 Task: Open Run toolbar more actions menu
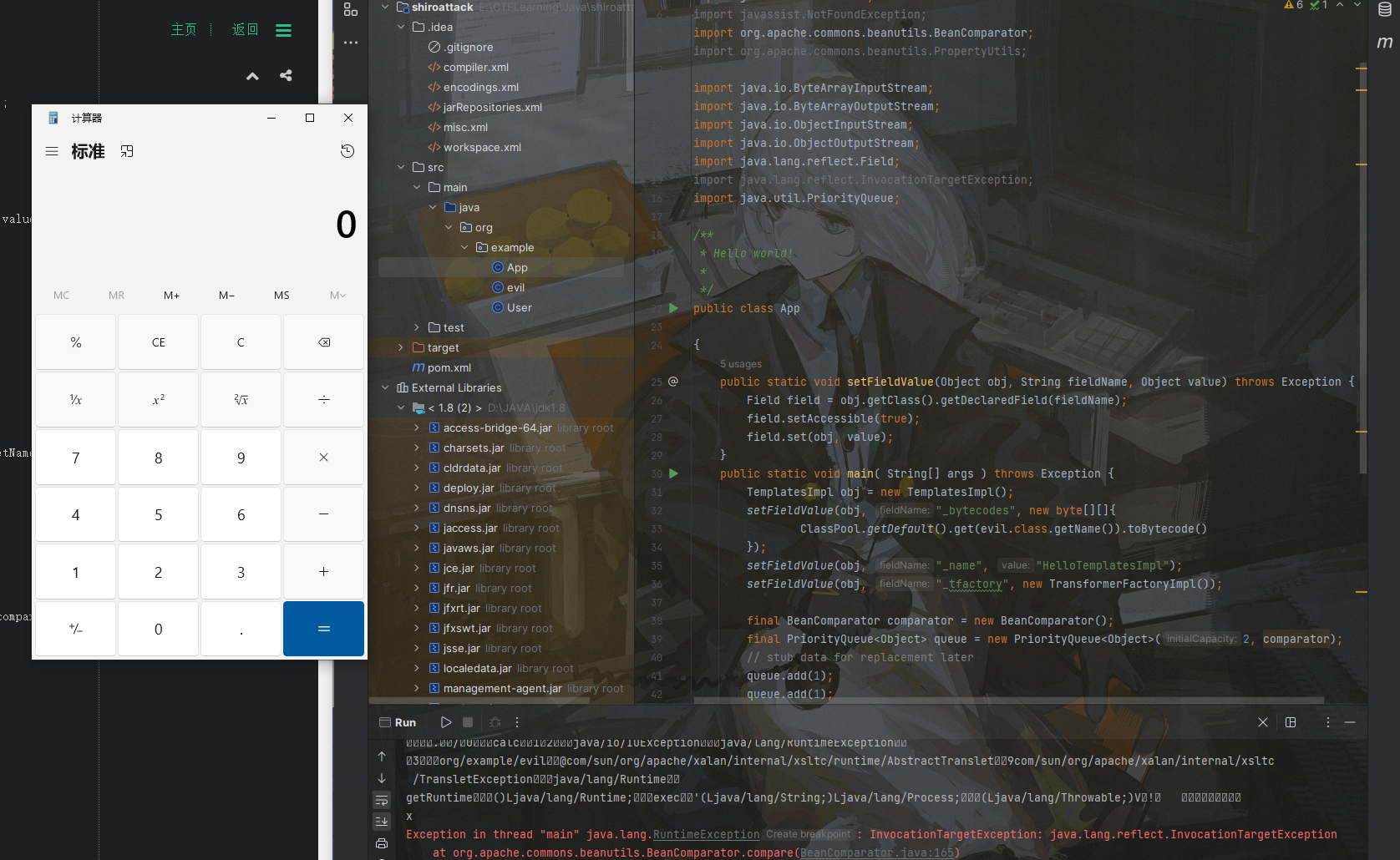[517, 722]
